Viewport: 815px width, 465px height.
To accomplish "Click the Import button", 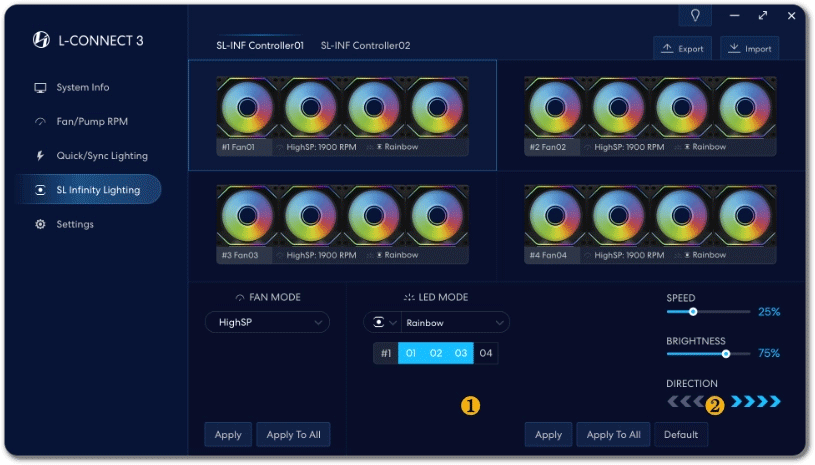I will click(750, 48).
